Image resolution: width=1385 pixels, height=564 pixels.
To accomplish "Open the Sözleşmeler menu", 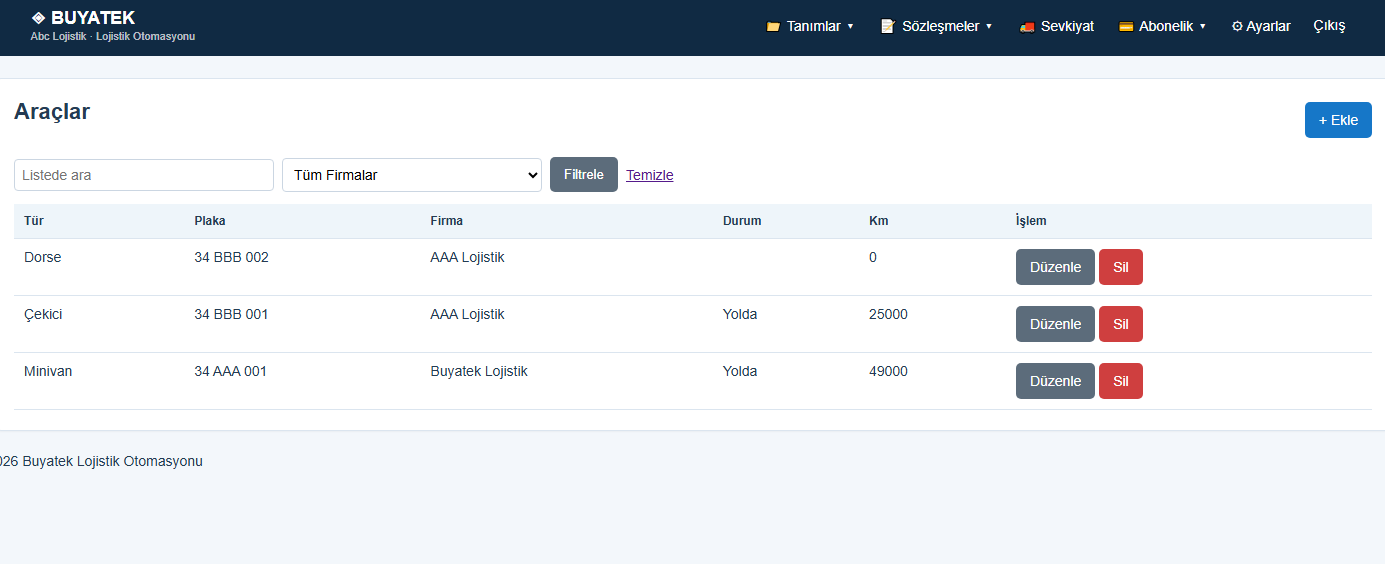I will [936, 27].
